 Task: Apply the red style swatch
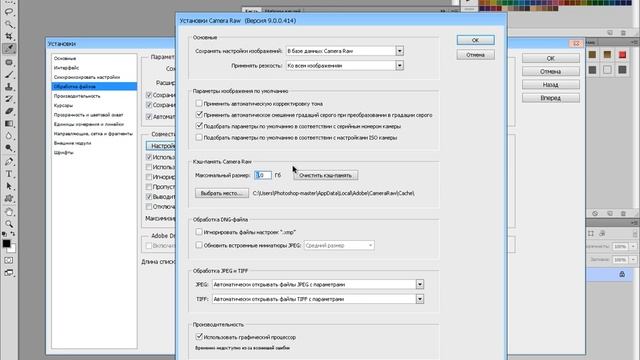pos(622,55)
